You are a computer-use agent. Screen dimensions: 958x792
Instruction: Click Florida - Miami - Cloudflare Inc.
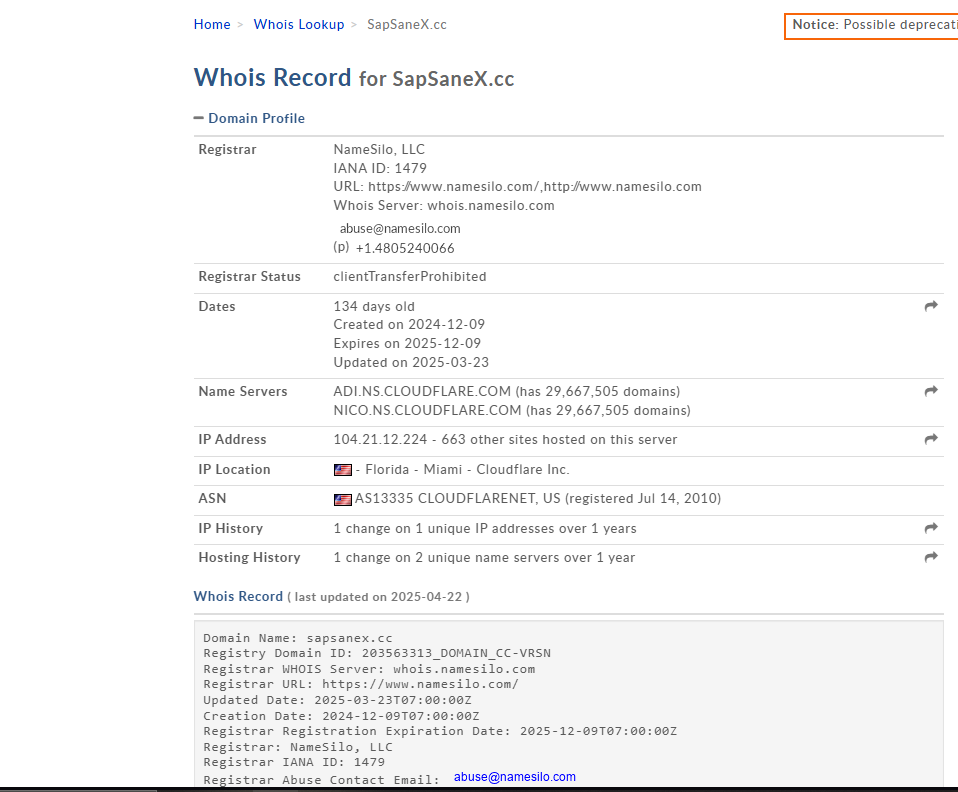click(x=467, y=469)
